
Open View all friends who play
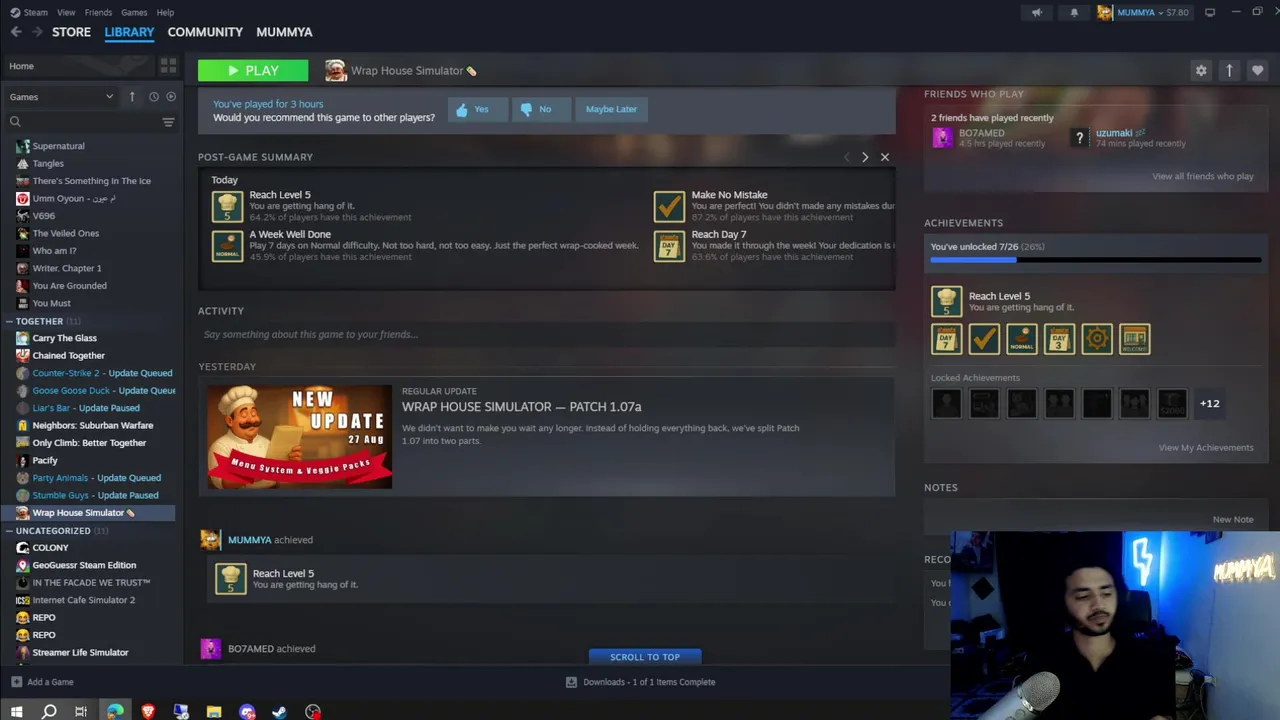[1202, 176]
